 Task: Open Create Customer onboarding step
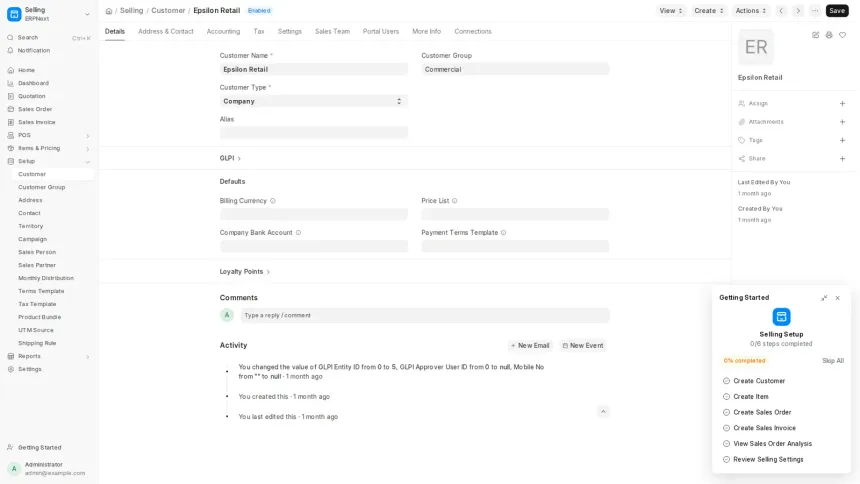pyautogui.click(x=759, y=381)
